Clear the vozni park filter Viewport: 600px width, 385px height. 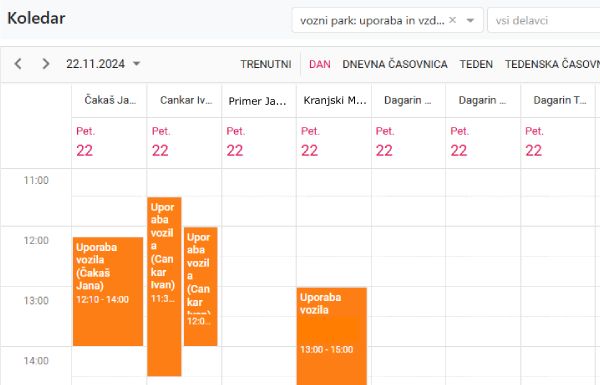coord(452,20)
